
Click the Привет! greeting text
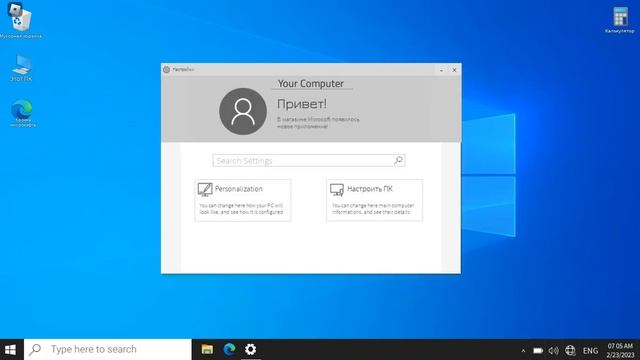click(x=302, y=104)
